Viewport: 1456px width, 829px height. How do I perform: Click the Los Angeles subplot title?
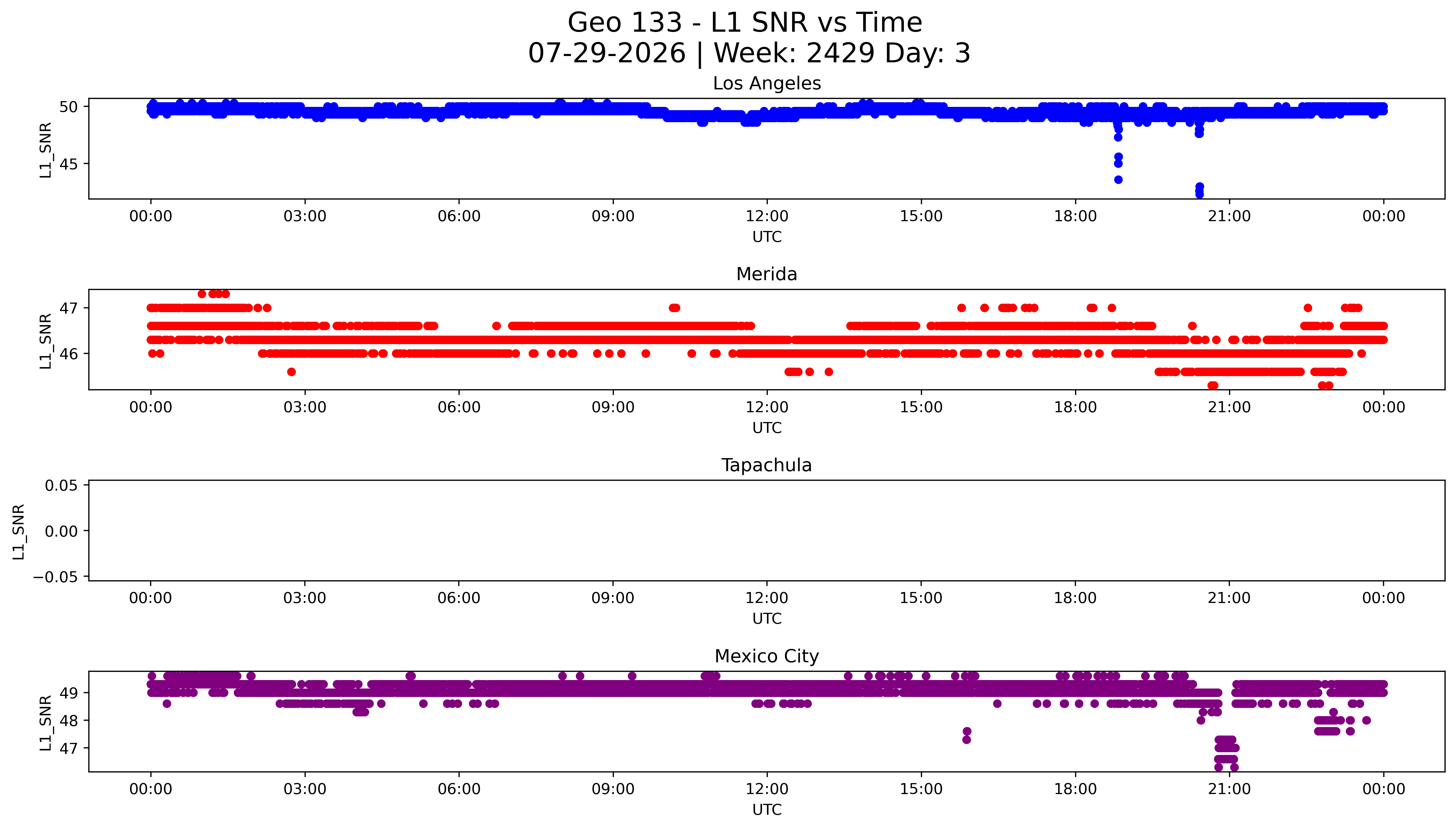tap(766, 84)
